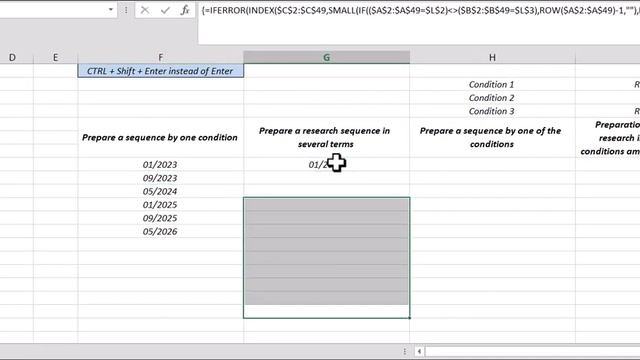Cancel formula entry with X icon
The image size is (640, 360).
[145, 10]
